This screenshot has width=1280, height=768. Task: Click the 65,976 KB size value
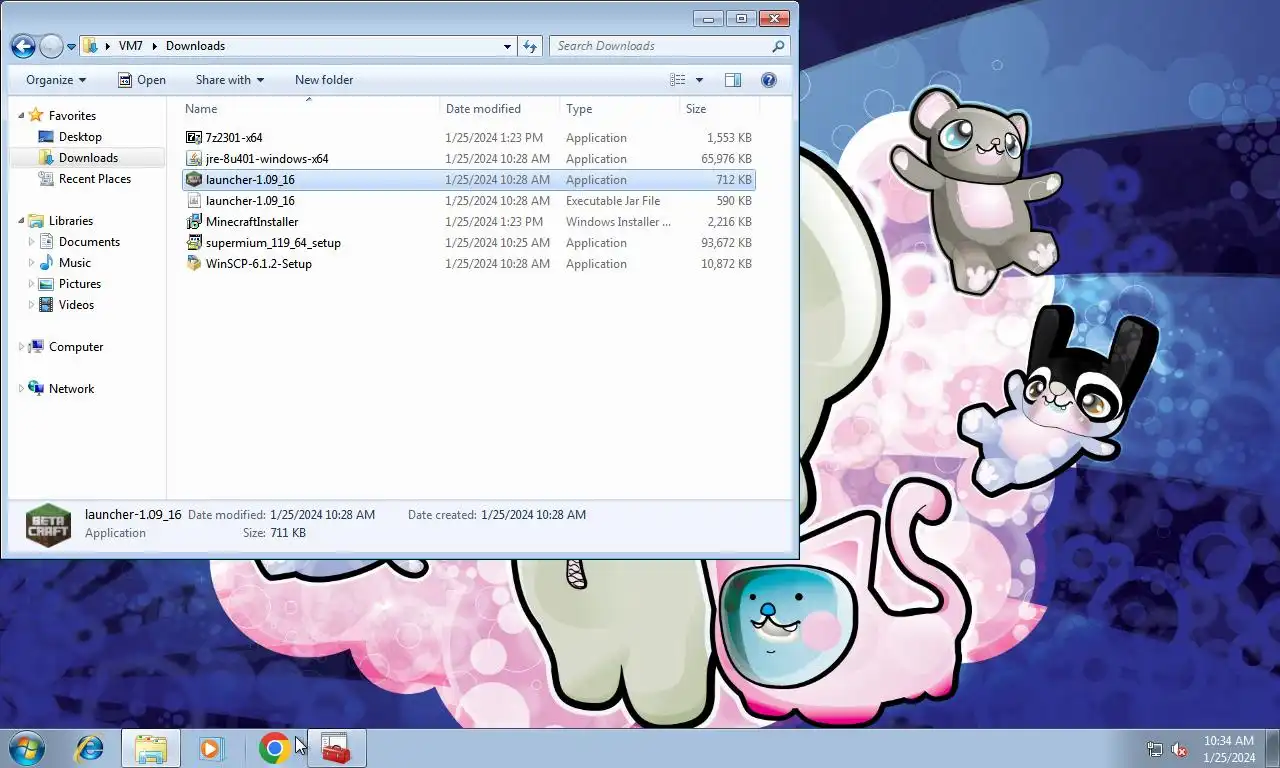(x=727, y=159)
